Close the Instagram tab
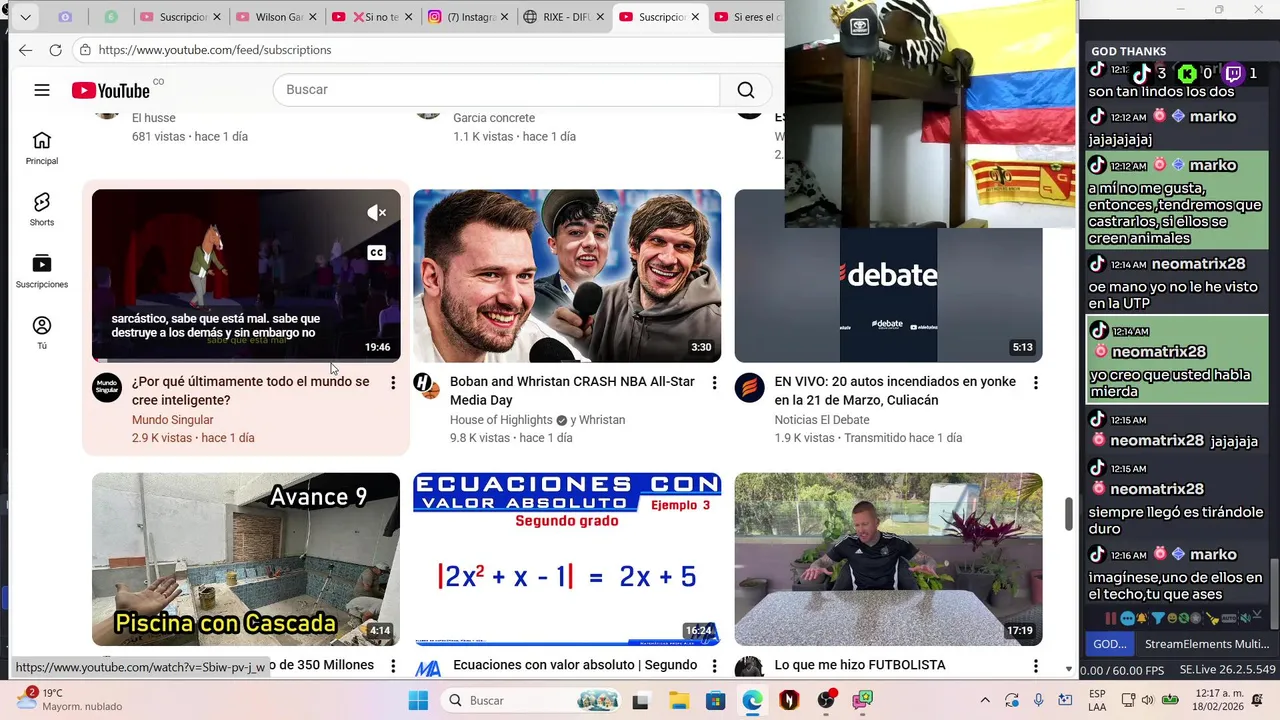1280x720 pixels. pyautogui.click(x=504, y=17)
